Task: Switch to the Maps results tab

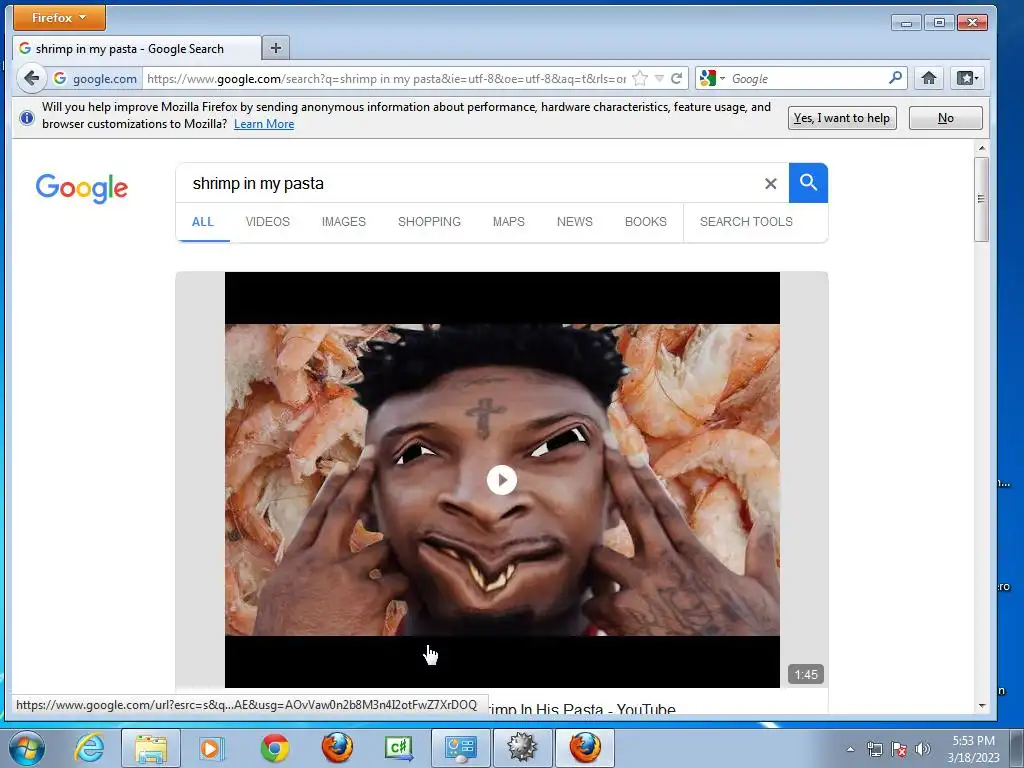Action: click(509, 222)
